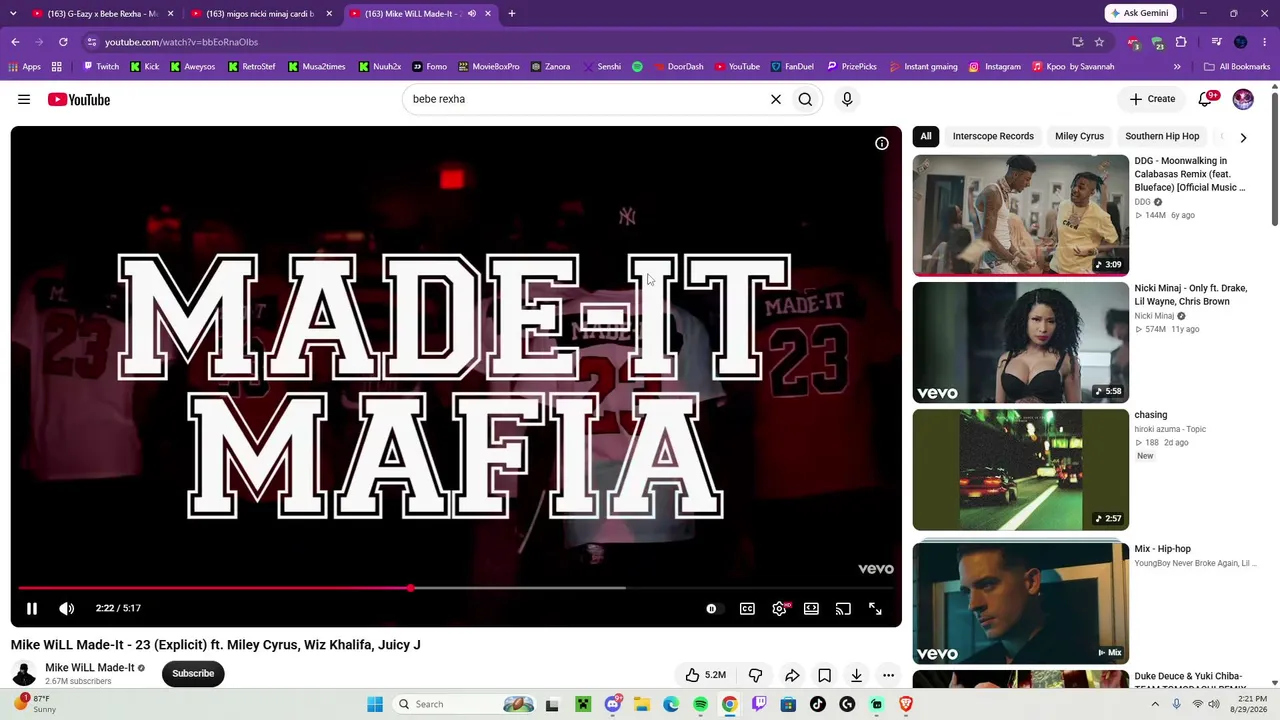Open TikTok from the taskbar
The width and height of the screenshot is (1280, 720).
[818, 704]
